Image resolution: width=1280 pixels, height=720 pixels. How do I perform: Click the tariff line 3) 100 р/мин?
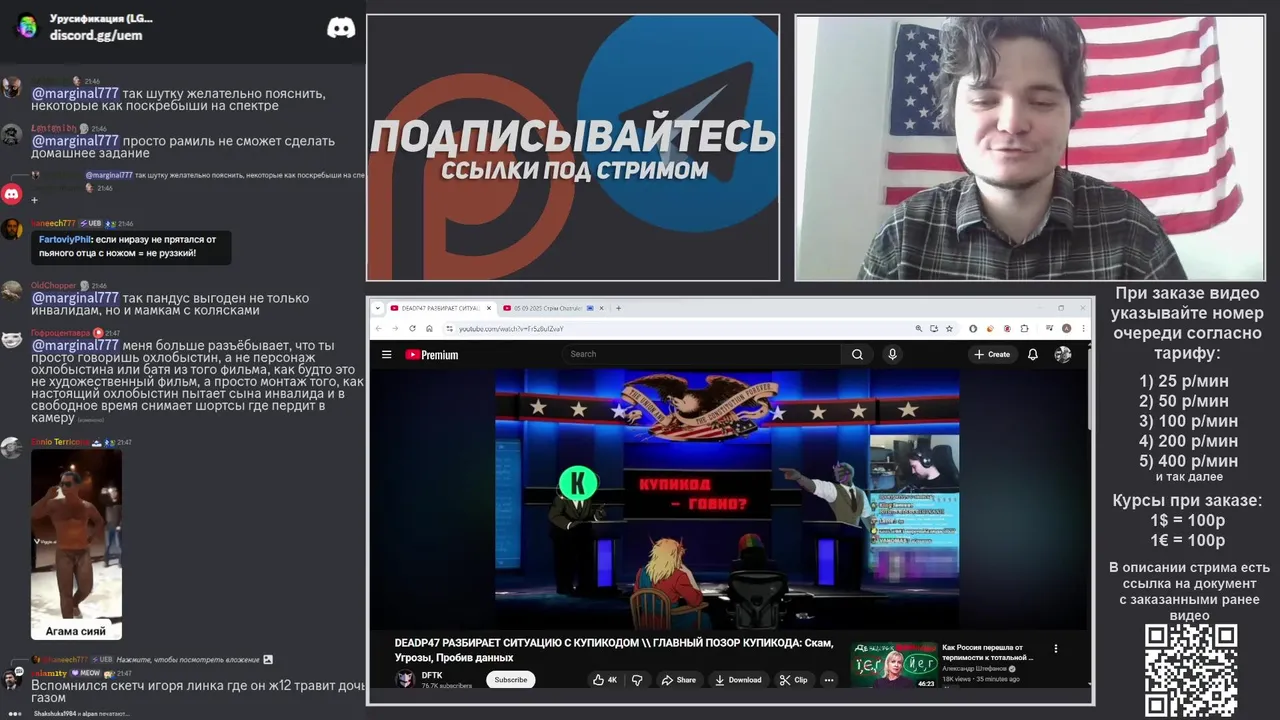click(x=1188, y=421)
